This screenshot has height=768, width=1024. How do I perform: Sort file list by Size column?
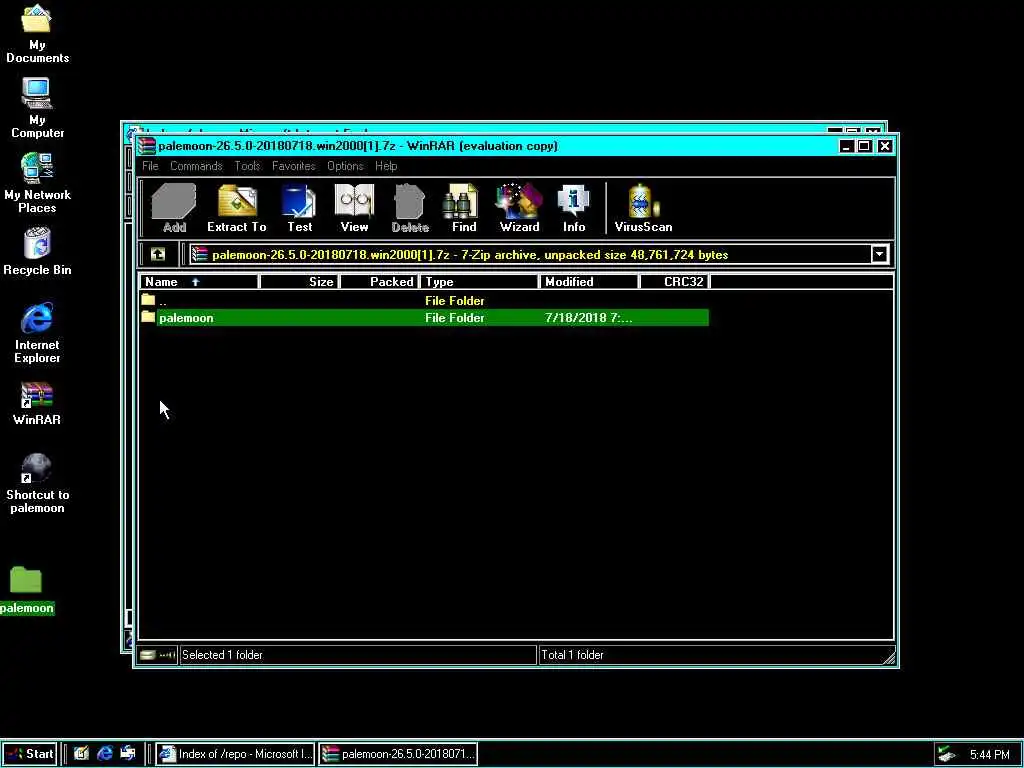tap(299, 282)
